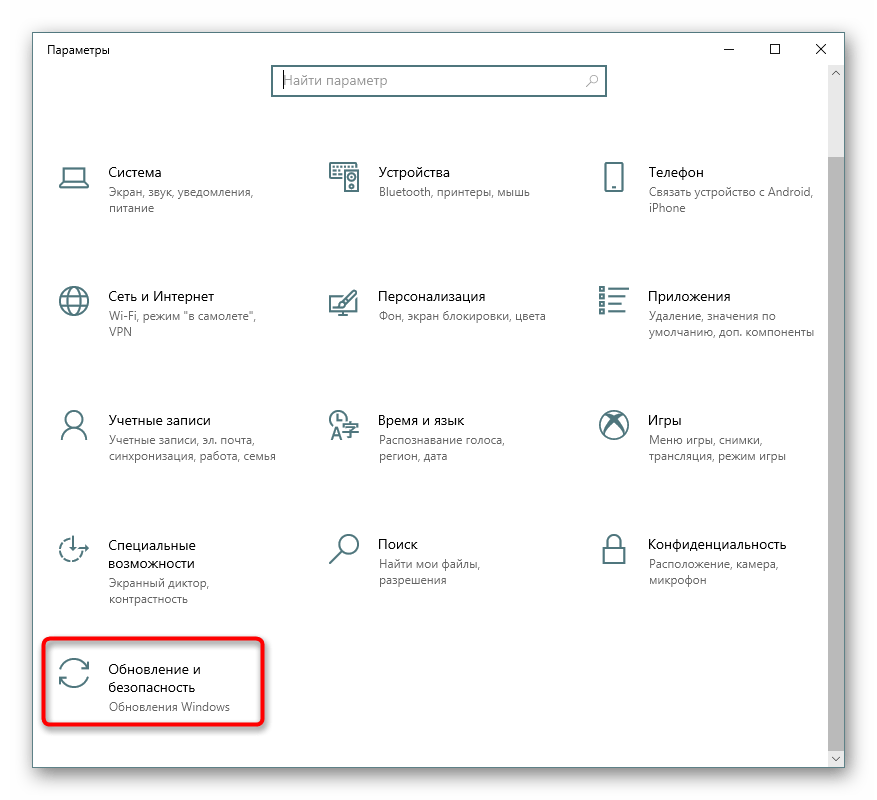Open Сеть и Интернет globe icon
Image resolution: width=877 pixels, height=800 pixels.
tap(74, 300)
